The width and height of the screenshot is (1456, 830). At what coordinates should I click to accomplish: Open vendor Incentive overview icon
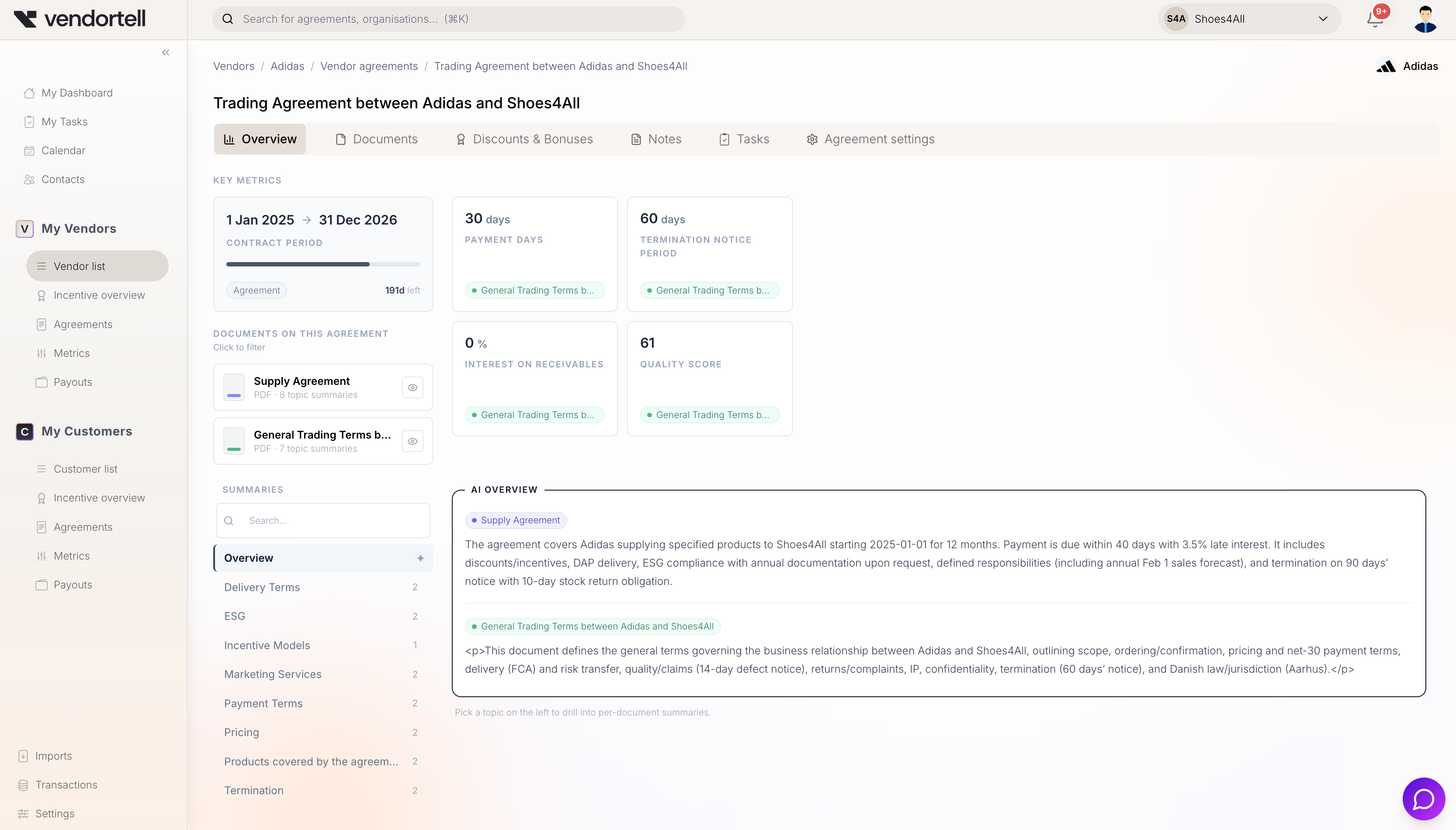click(41, 295)
